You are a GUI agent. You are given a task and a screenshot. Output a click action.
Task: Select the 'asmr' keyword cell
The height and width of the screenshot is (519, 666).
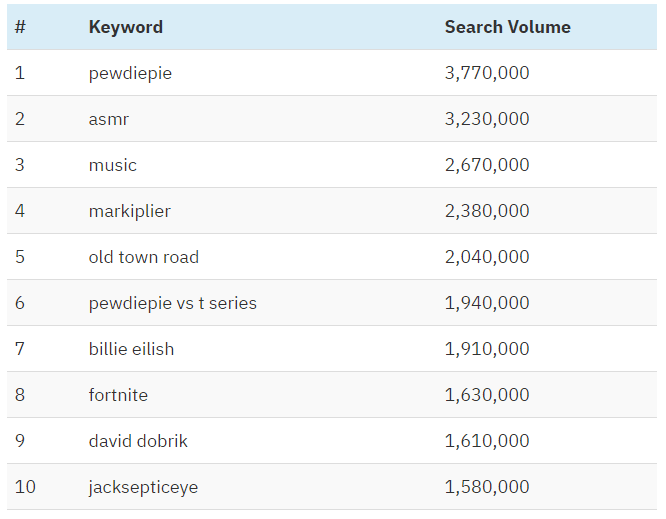click(x=109, y=119)
